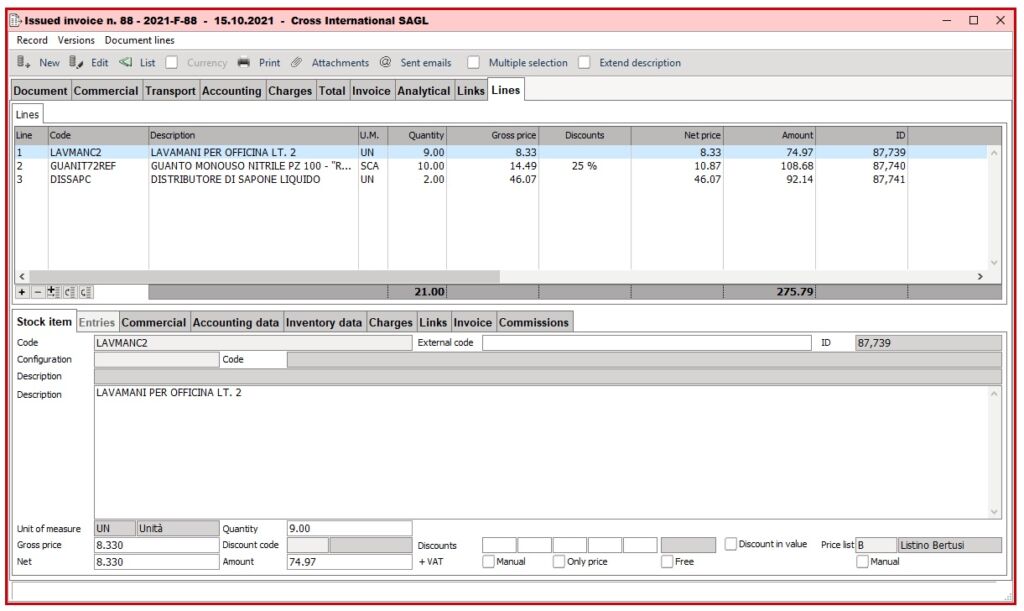Click the Quantity field showing 9.00
1024x611 pixels.
tap(349, 528)
